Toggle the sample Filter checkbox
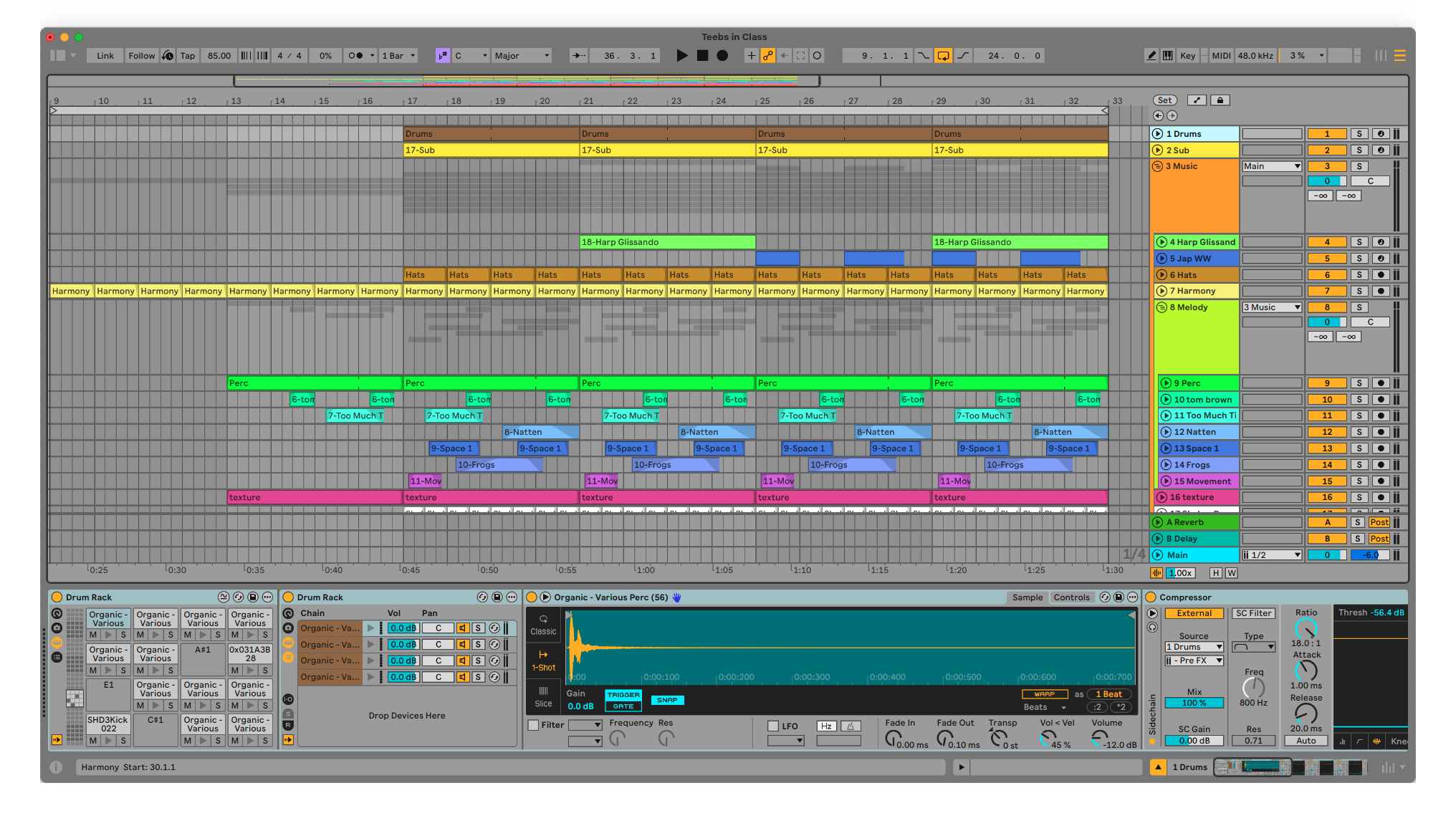The image size is (1456, 836). [534, 726]
